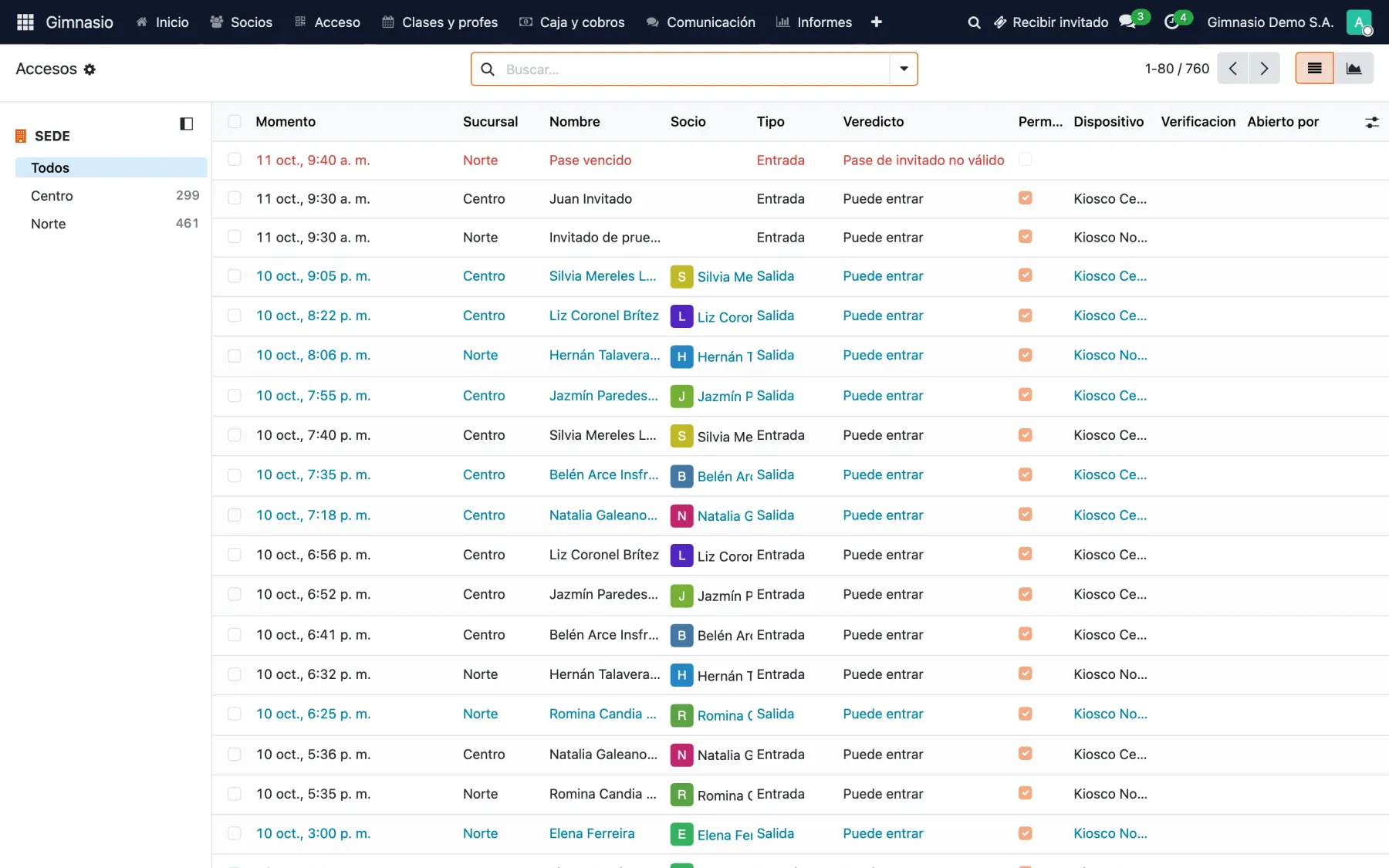This screenshot has width=1389, height=868.
Task: Sort by Momento column header
Action: (286, 122)
